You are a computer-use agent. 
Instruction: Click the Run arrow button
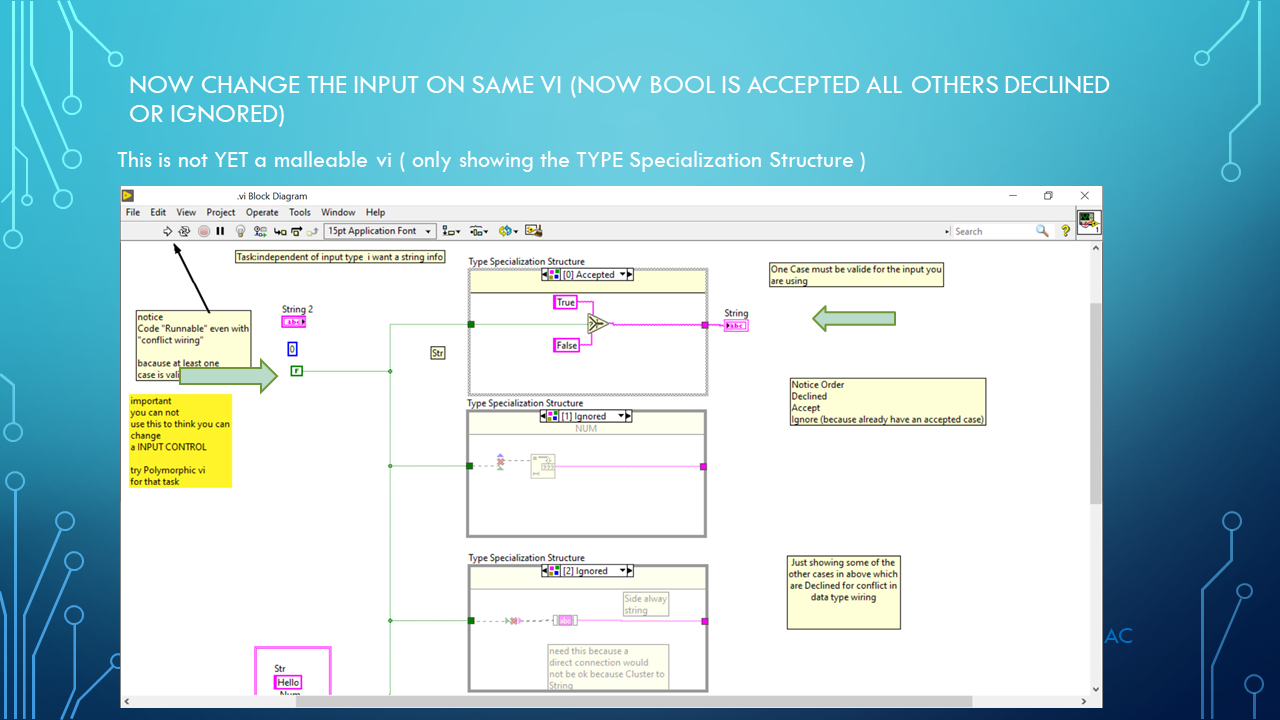click(x=168, y=231)
